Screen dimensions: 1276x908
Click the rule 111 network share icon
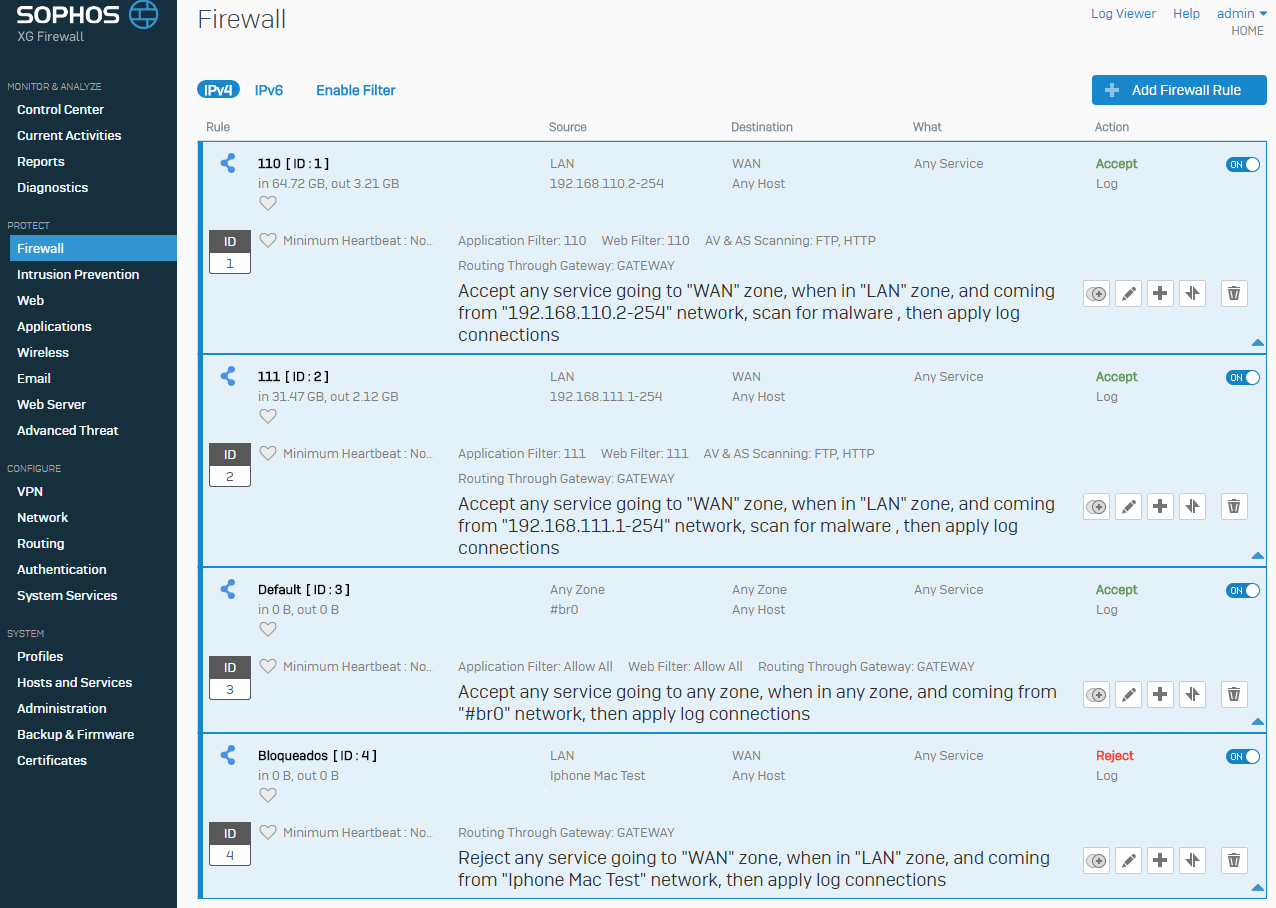[228, 376]
